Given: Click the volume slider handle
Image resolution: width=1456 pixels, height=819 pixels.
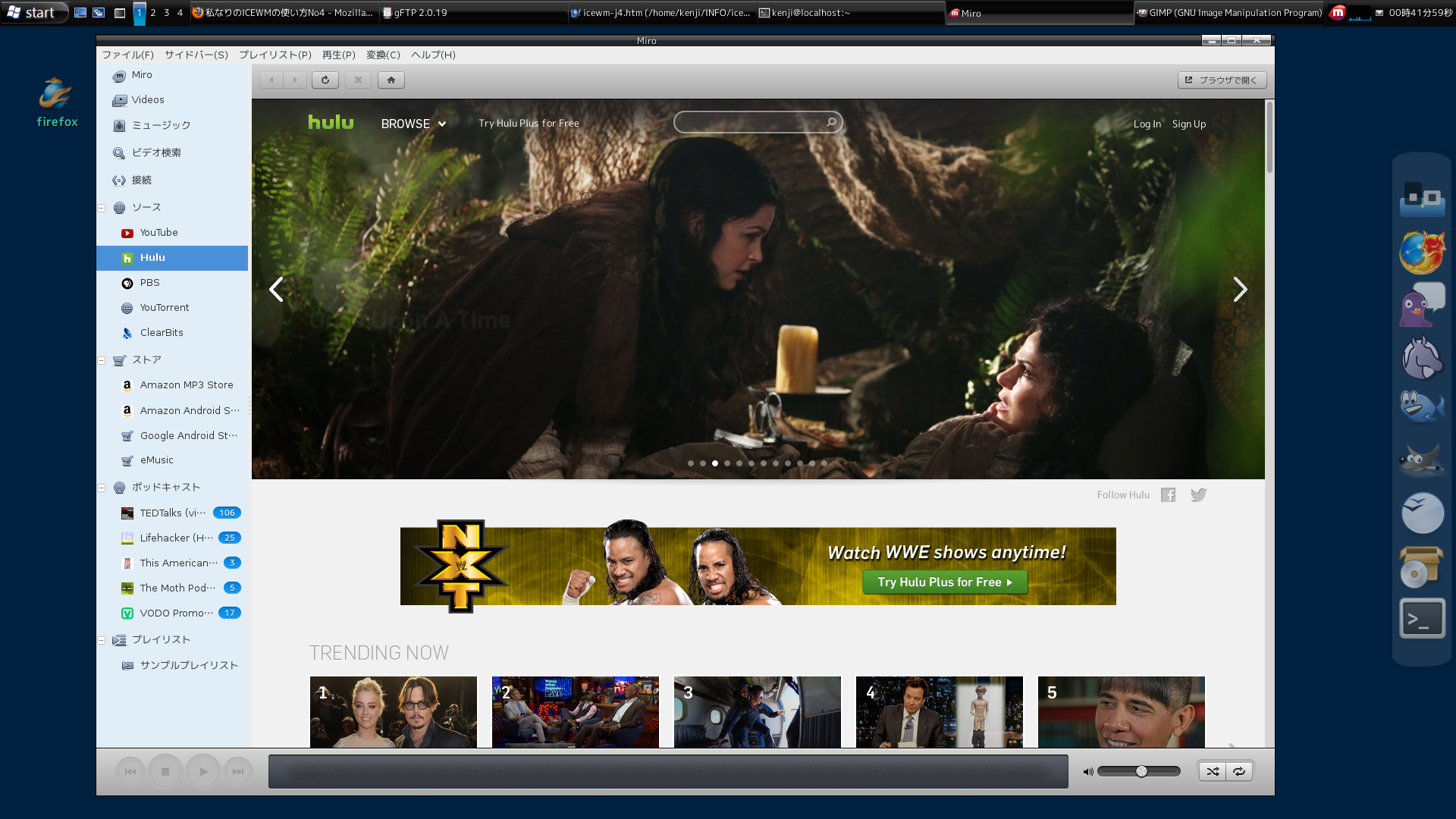Looking at the screenshot, I should pyautogui.click(x=1141, y=771).
